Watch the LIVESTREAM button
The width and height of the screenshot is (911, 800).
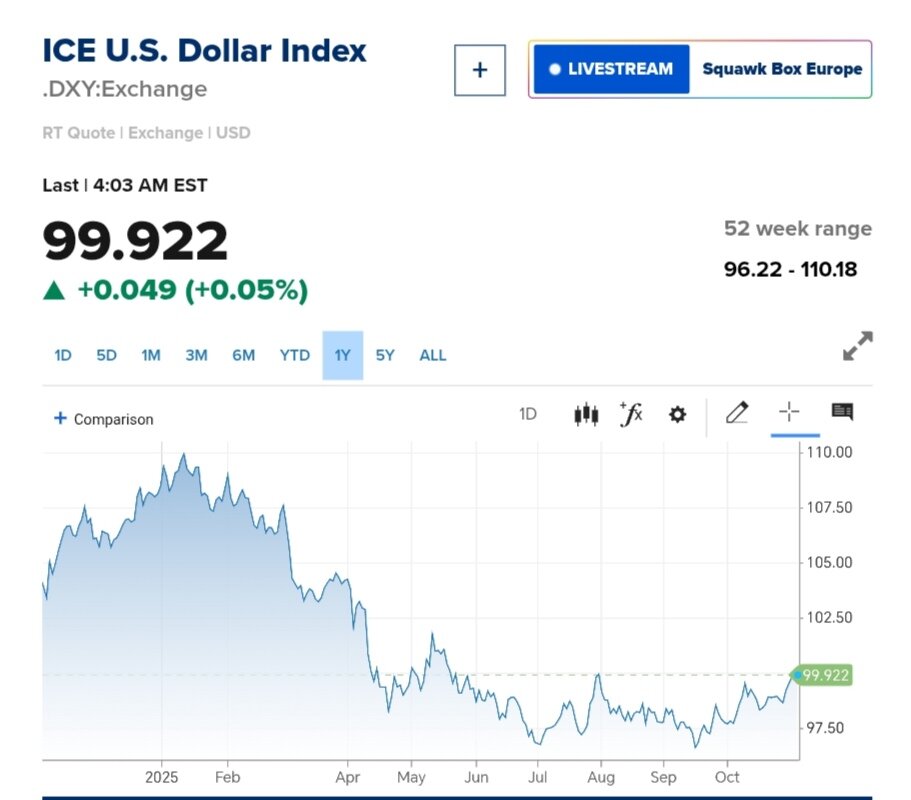click(611, 69)
